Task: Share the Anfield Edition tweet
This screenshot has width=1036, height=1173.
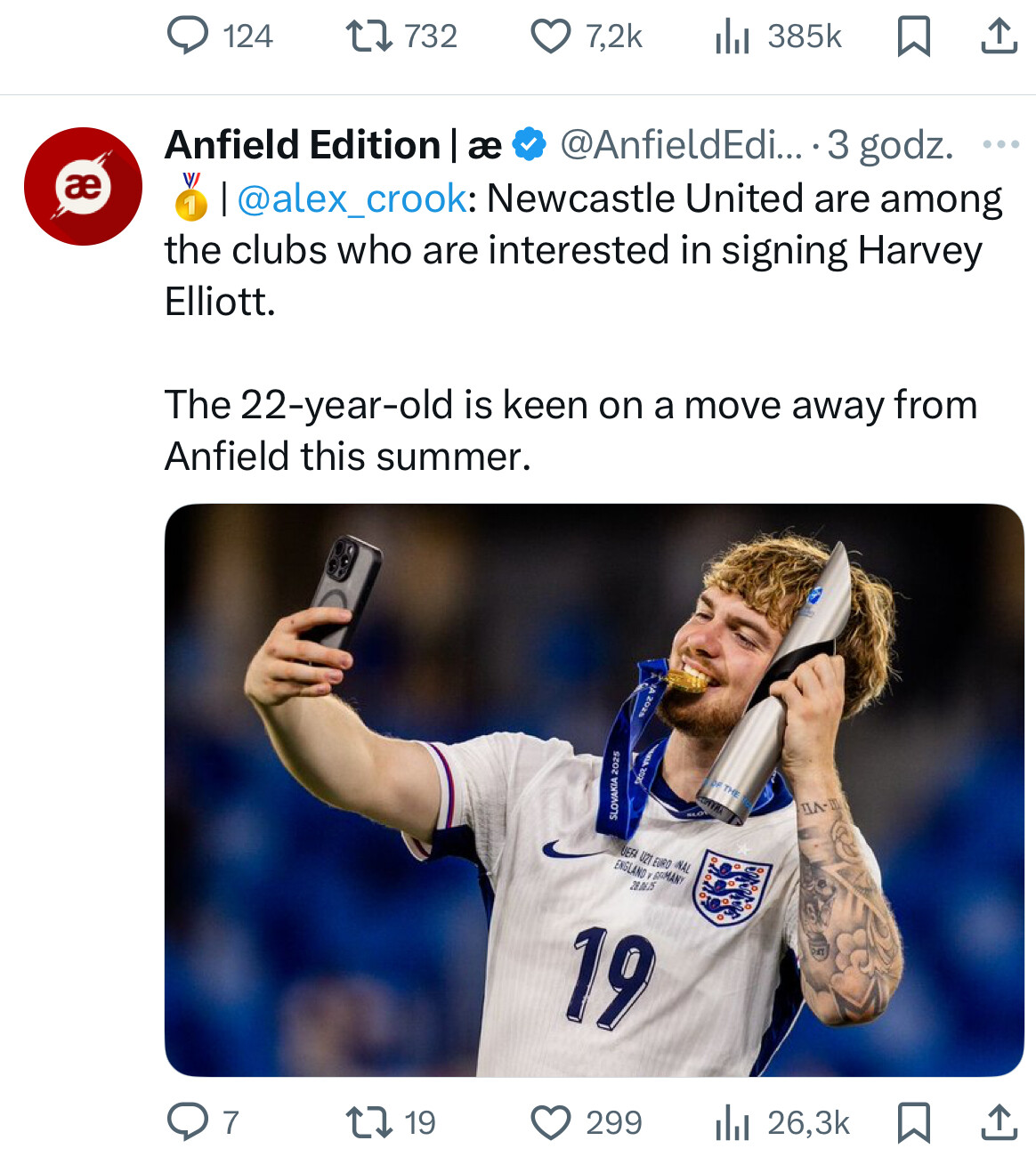Action: pos(999,1122)
